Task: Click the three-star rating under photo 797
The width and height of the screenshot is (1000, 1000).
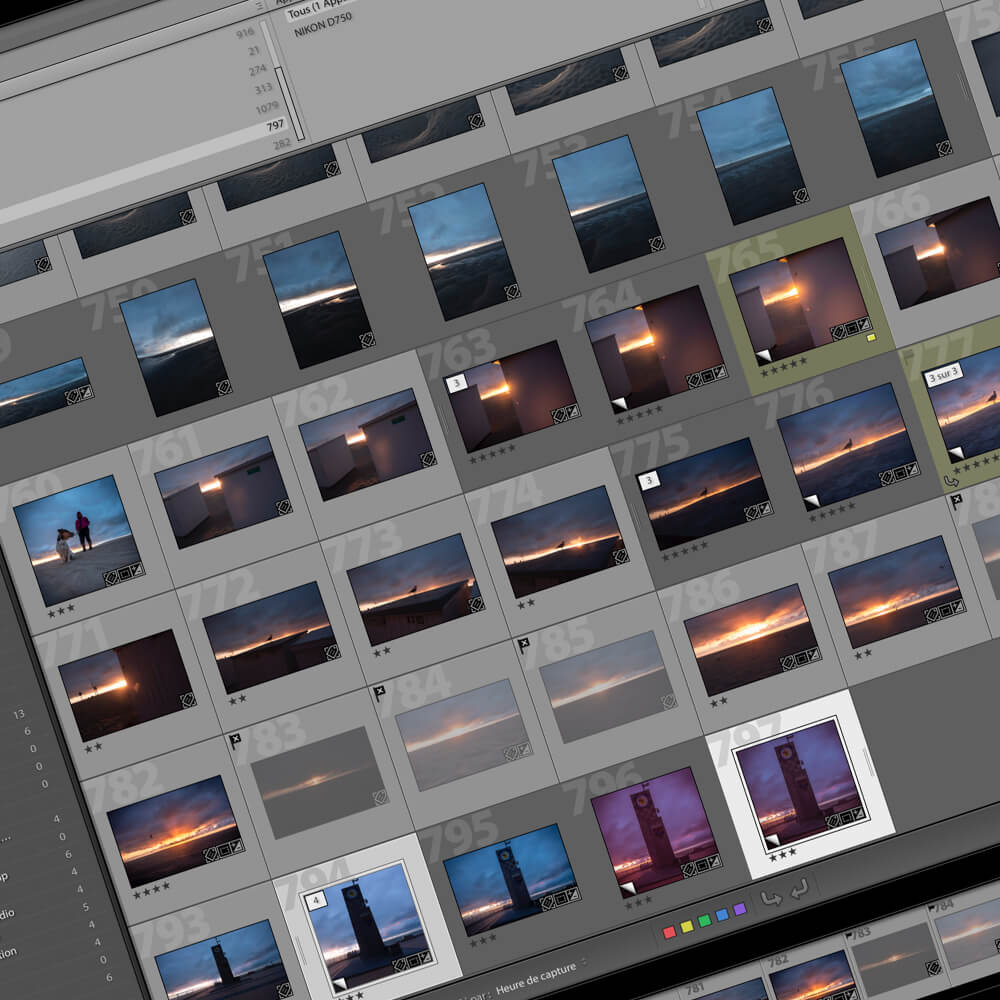Action: click(x=783, y=855)
